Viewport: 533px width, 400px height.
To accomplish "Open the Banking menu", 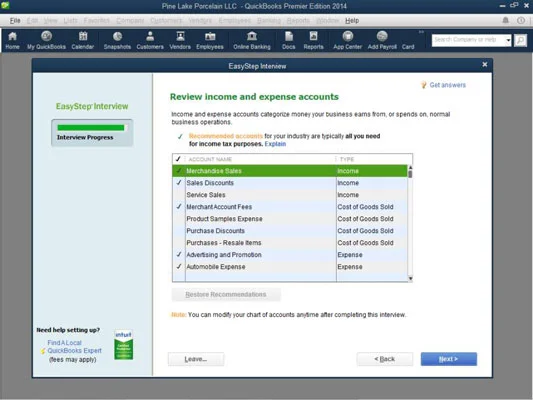I will click(x=269, y=20).
